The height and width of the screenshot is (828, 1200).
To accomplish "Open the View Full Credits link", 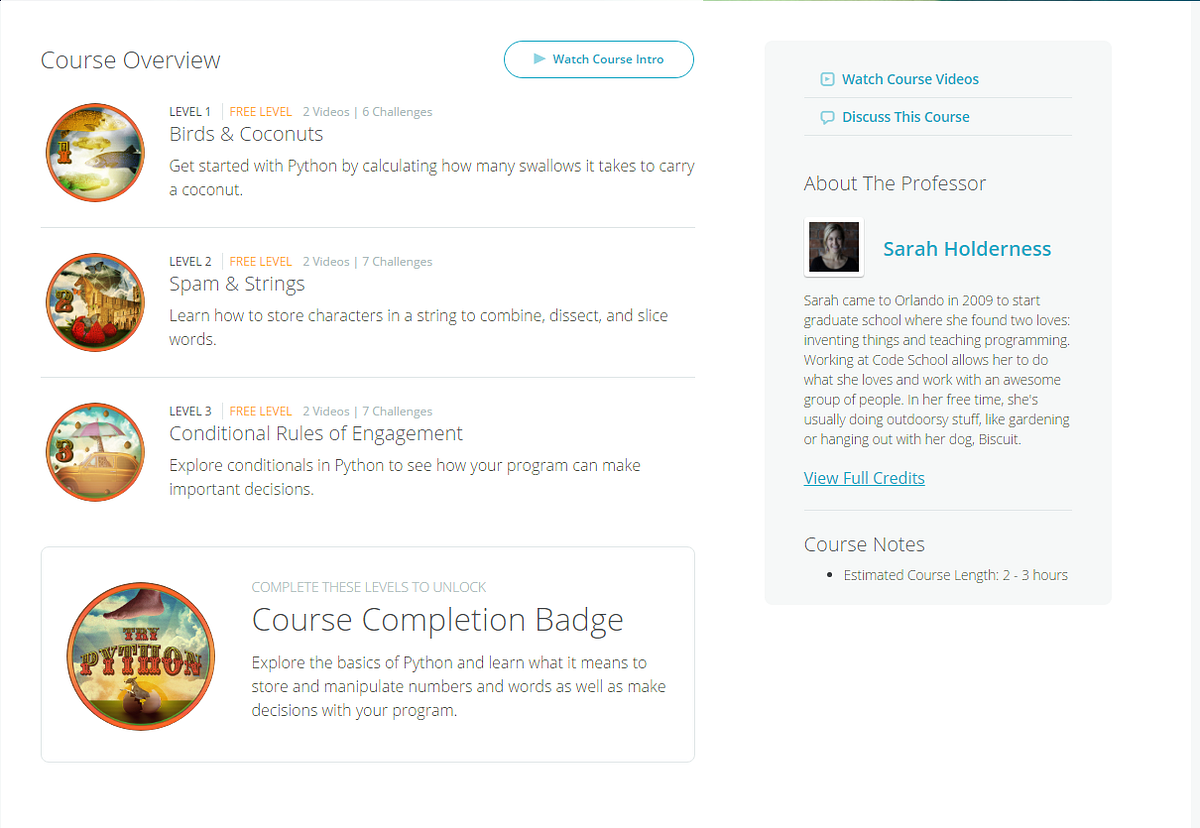I will pyautogui.click(x=864, y=478).
